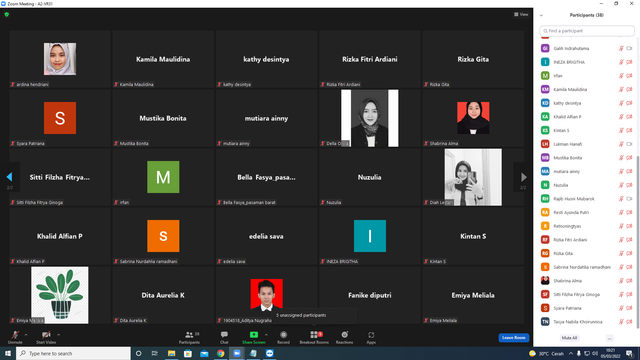This screenshot has height=360, width=640.
Task: Open audio options arrow next to Unmute
Action: 26,335
